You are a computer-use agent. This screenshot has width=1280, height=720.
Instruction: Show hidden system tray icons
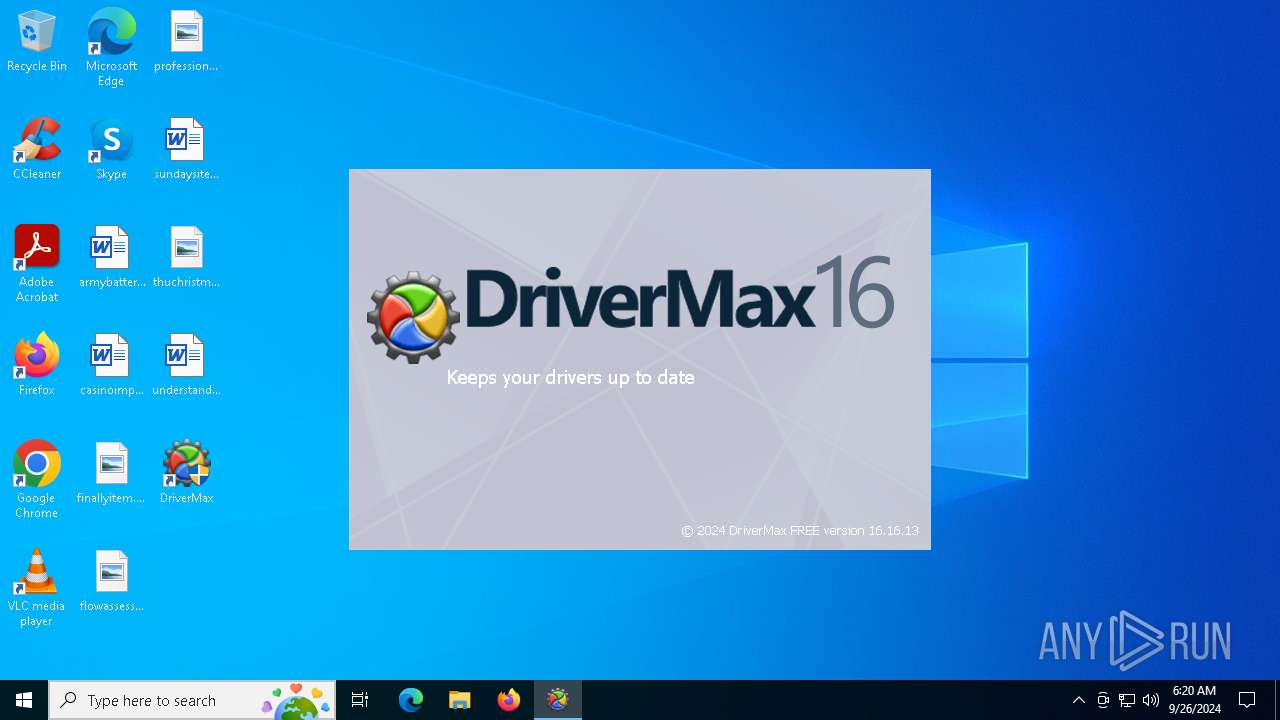[1078, 700]
